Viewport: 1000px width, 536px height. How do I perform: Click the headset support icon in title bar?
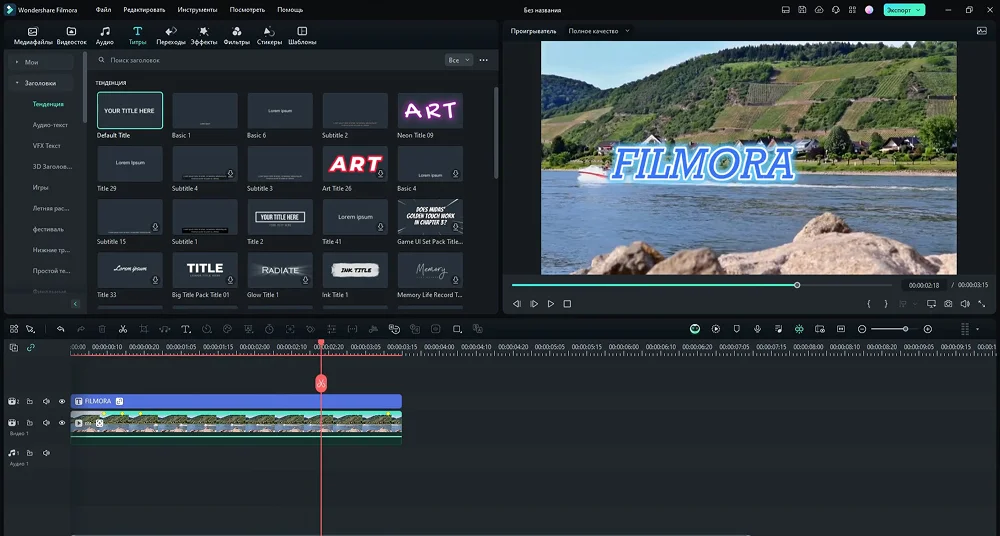coord(835,10)
